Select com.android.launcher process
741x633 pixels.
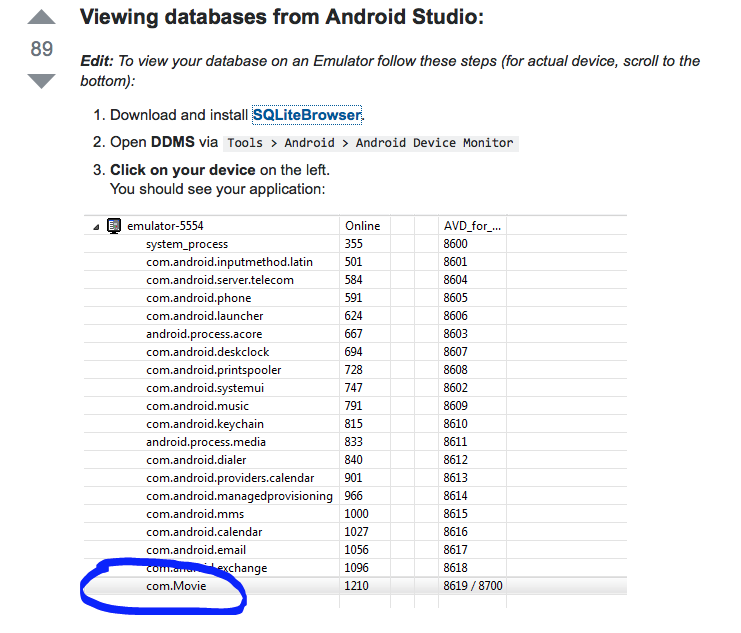point(355,316)
